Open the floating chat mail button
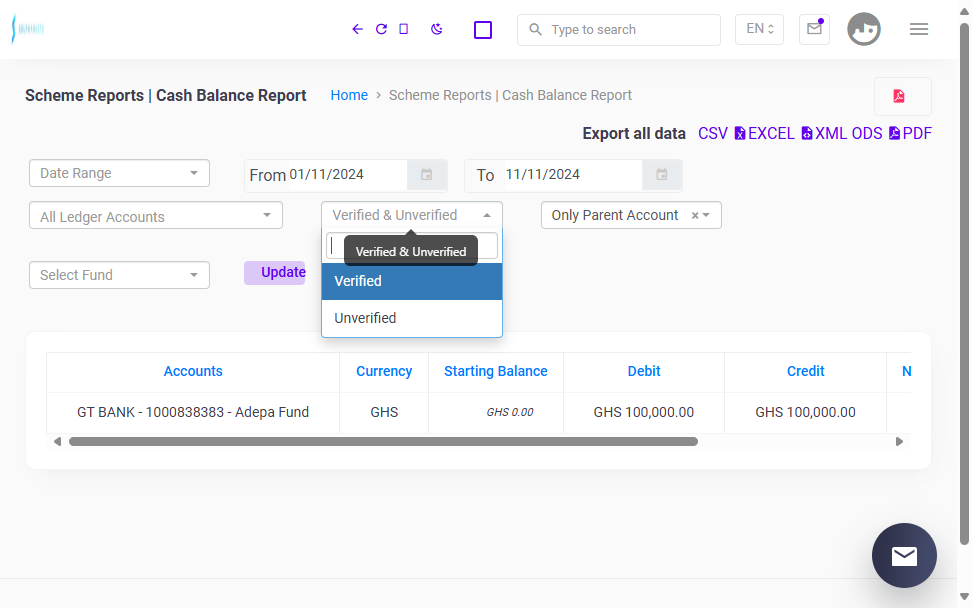The image size is (972, 608). 904,555
